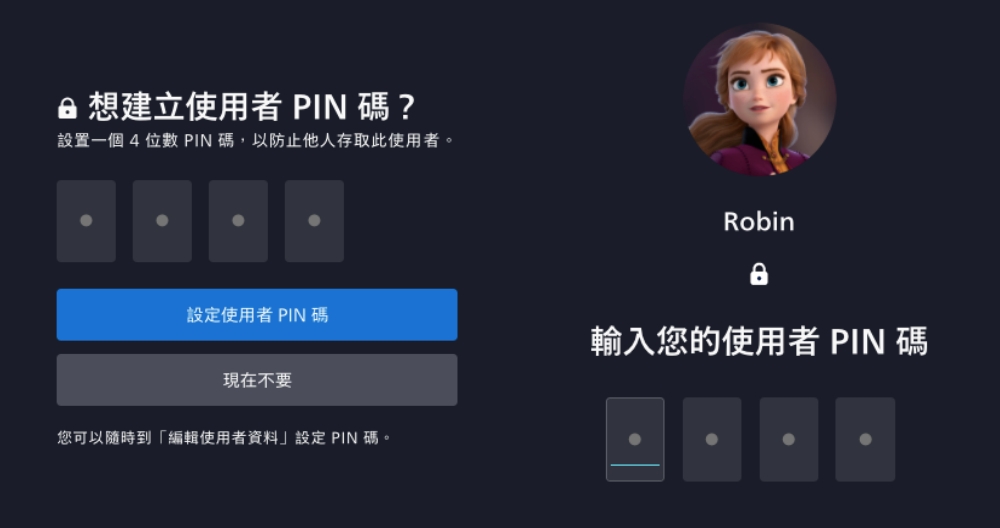The image size is (1000, 528).
Task: Focus the fourth digit box in the create-PIN row
Action: point(314,221)
